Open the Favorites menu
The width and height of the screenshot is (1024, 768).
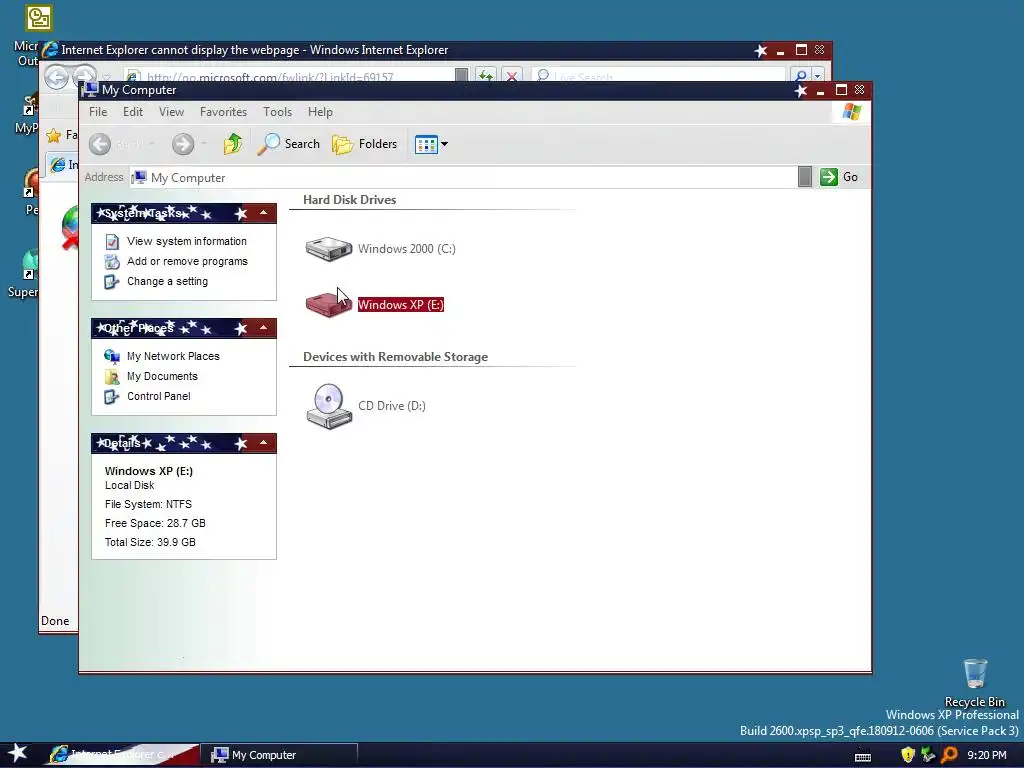click(x=223, y=112)
